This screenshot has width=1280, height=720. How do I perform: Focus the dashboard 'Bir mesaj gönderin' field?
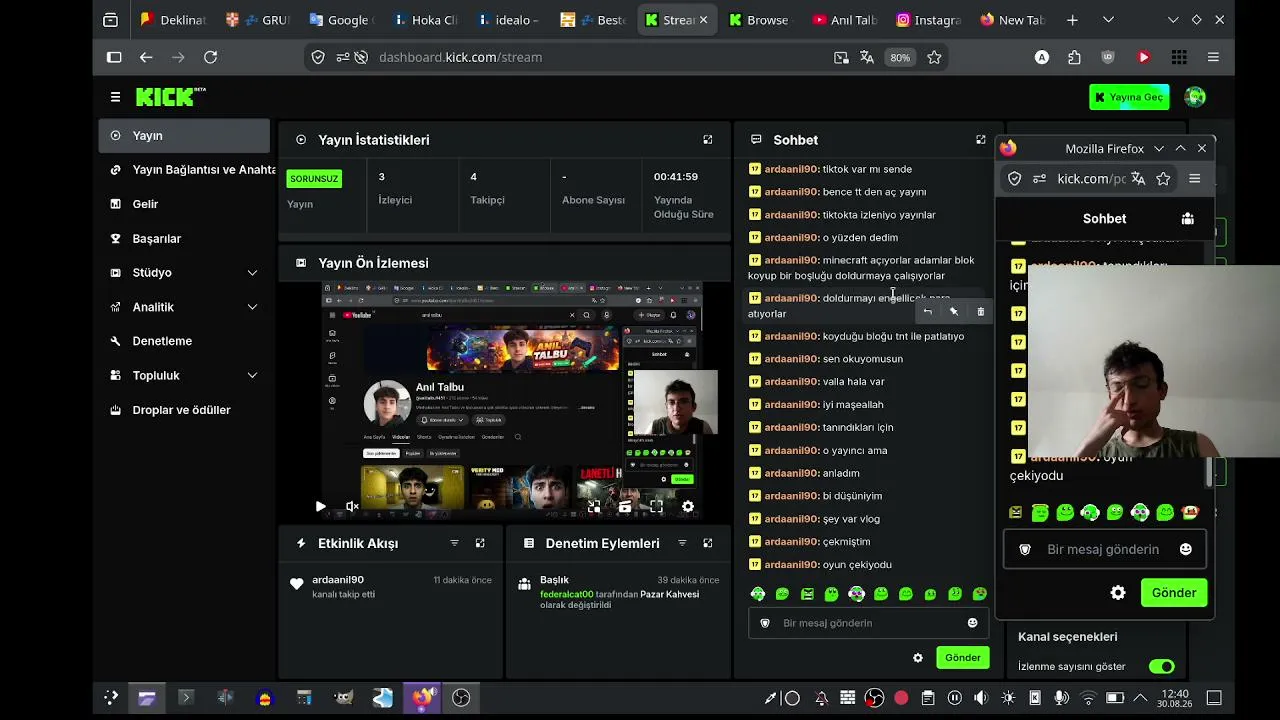click(868, 623)
